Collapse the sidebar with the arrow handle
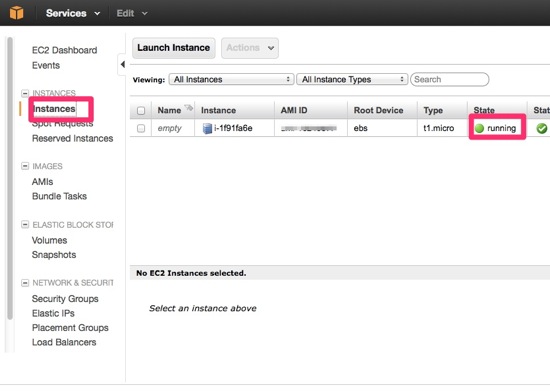Image resolution: width=550 pixels, height=391 pixels. [x=122, y=65]
